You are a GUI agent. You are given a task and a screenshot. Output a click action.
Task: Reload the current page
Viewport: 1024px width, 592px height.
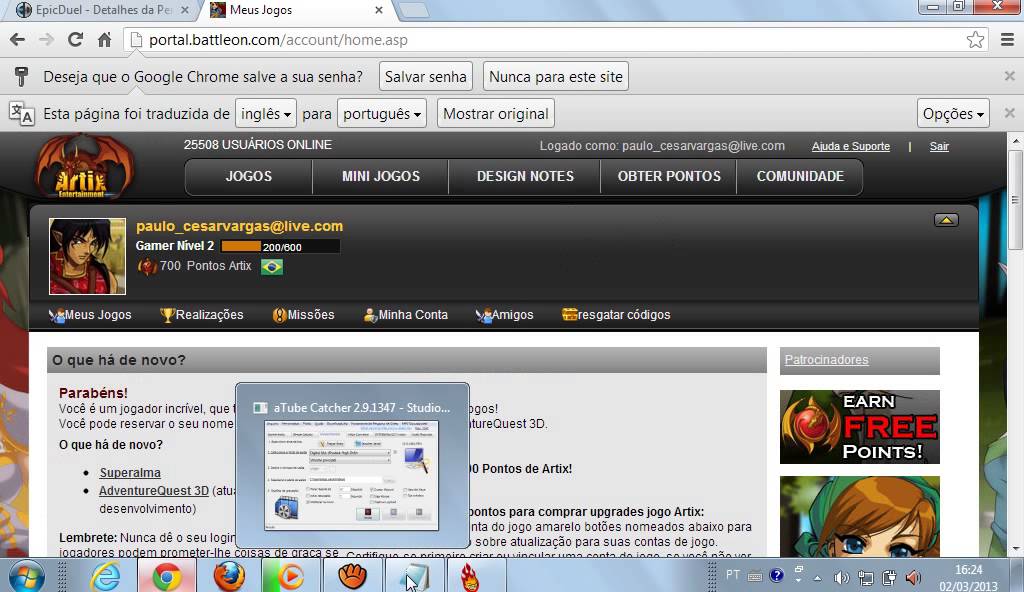[x=75, y=40]
